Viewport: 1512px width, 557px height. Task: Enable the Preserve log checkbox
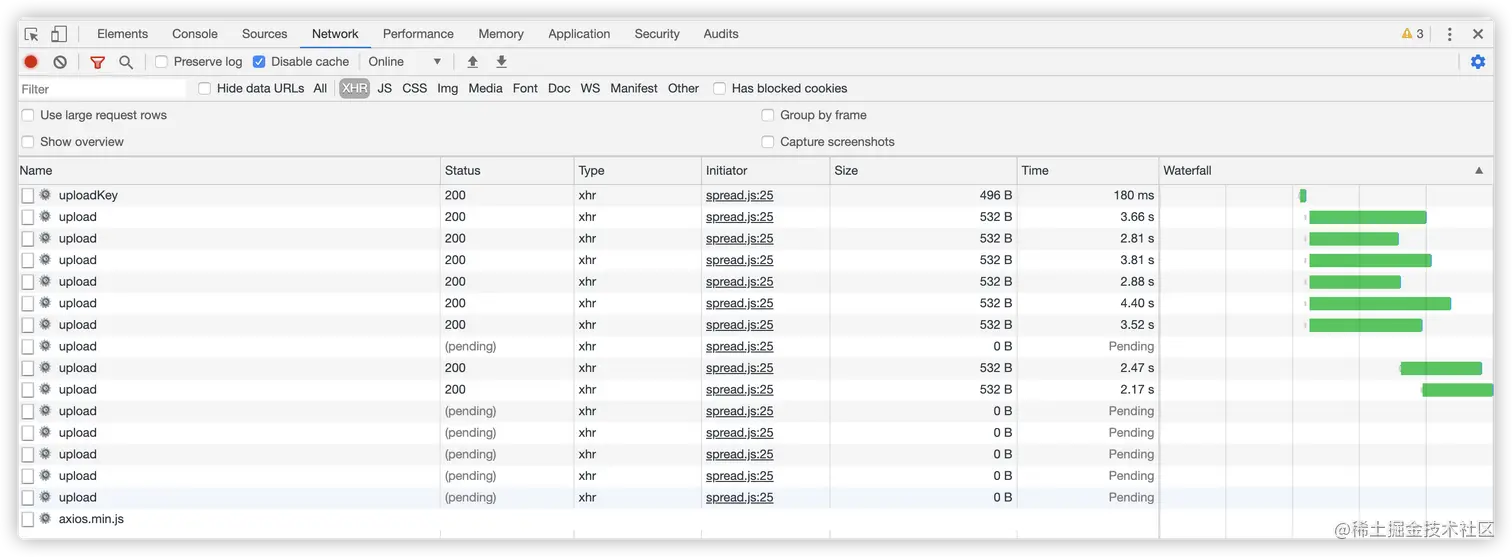161,62
